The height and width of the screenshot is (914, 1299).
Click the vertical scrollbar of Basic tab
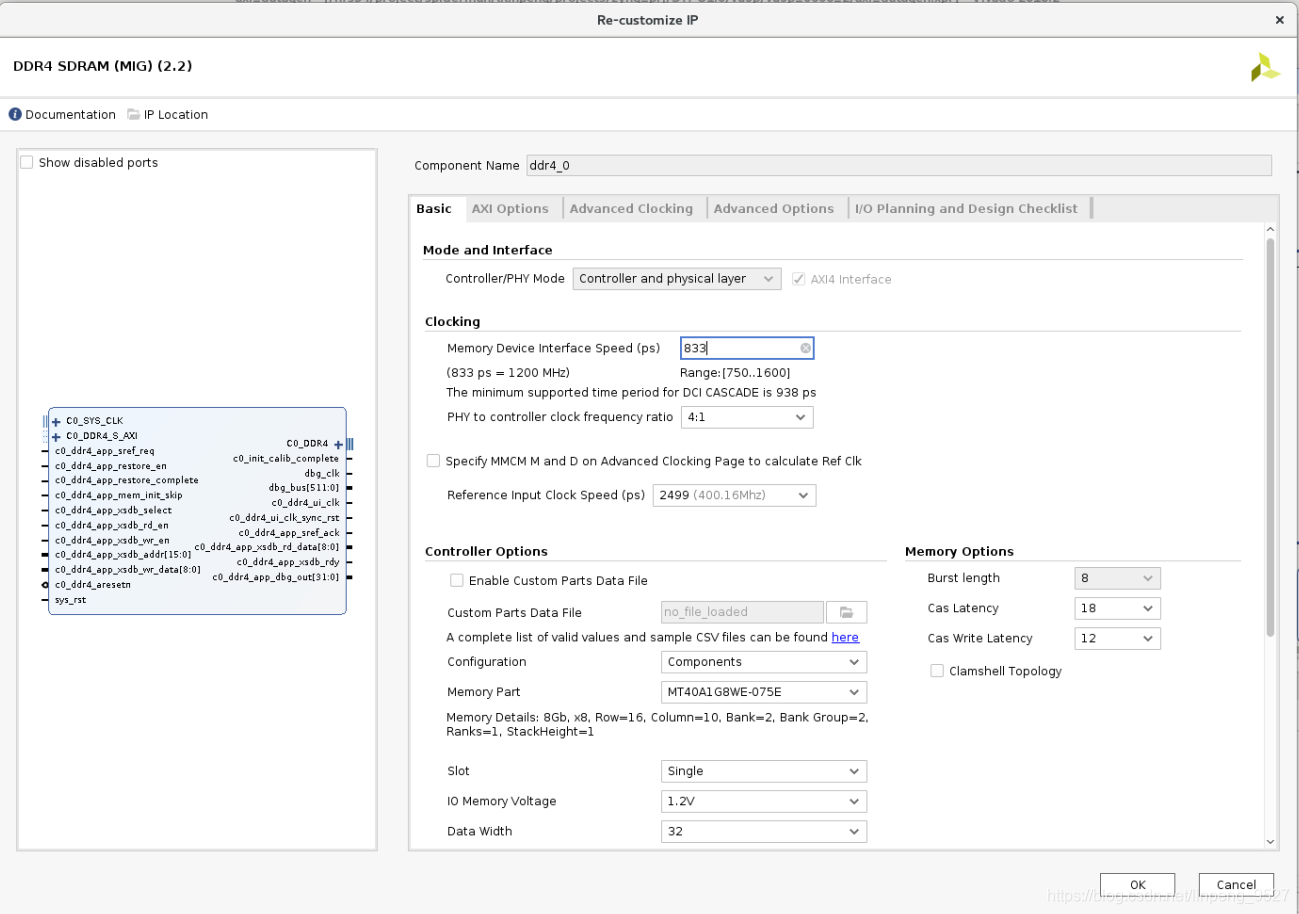tap(1270, 436)
